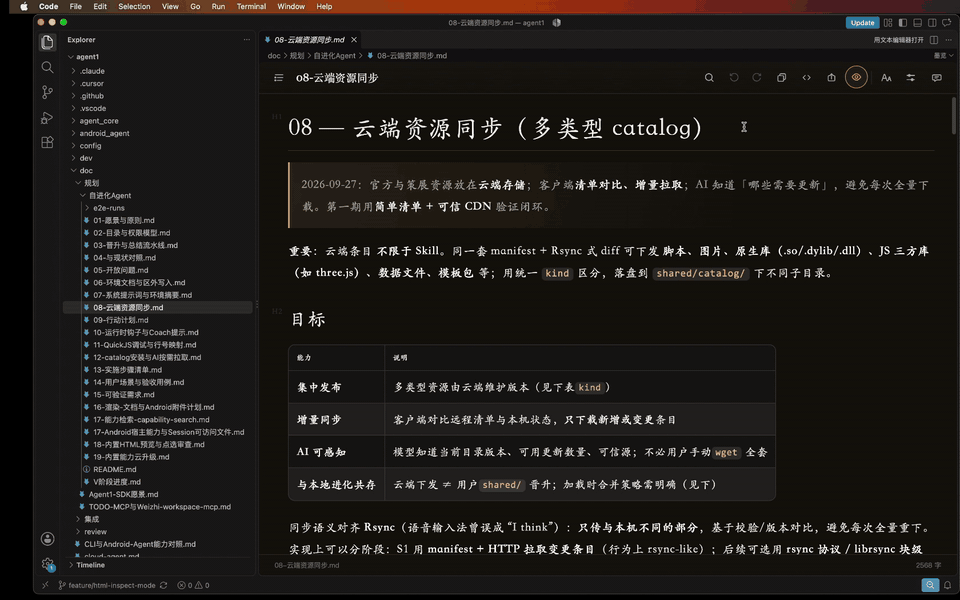This screenshot has width=960, height=600.
Task: Open the Apple menu
Action: click(x=24, y=6)
